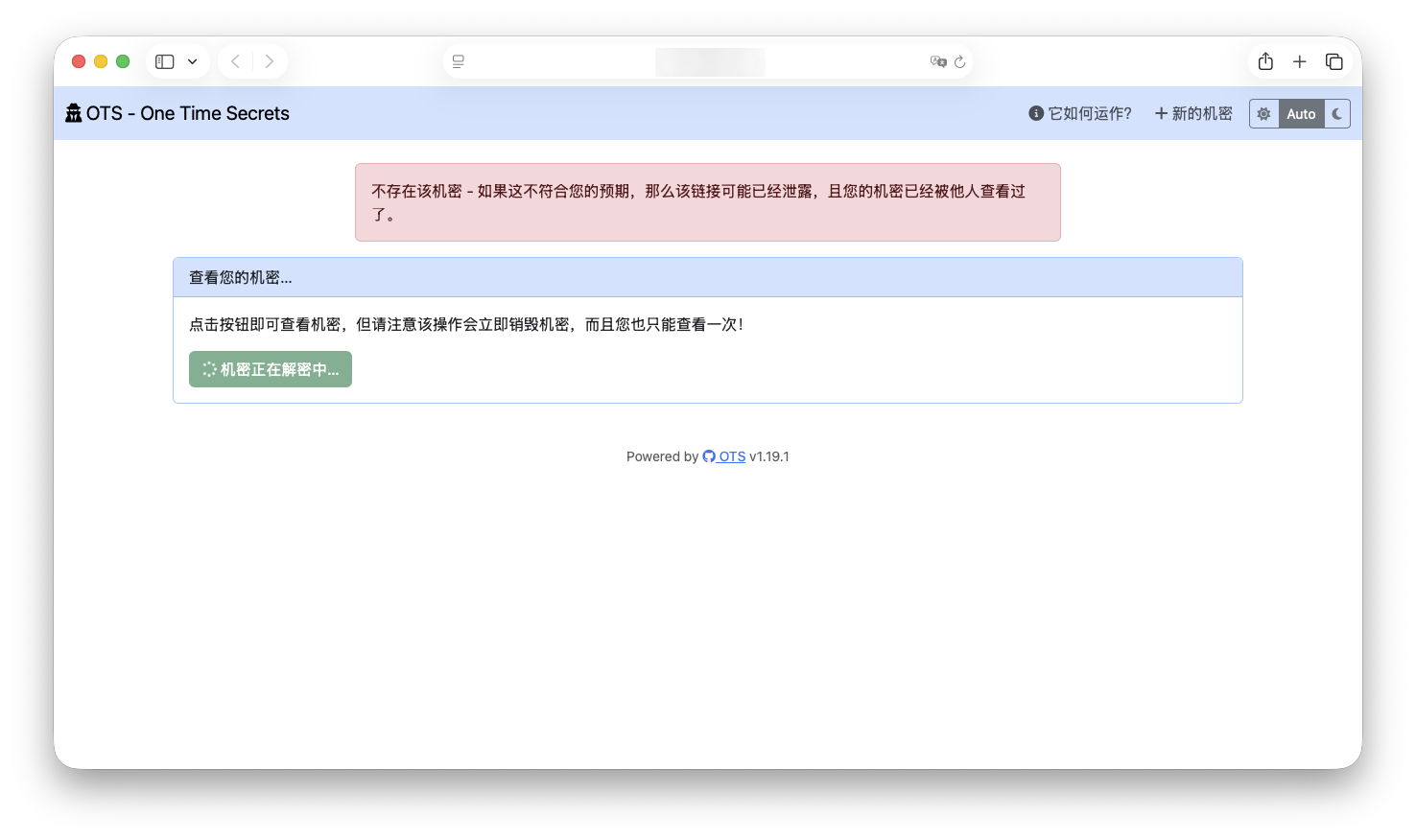Click the OTS bank logo icon
This screenshot has height=840, width=1416.
click(x=73, y=112)
